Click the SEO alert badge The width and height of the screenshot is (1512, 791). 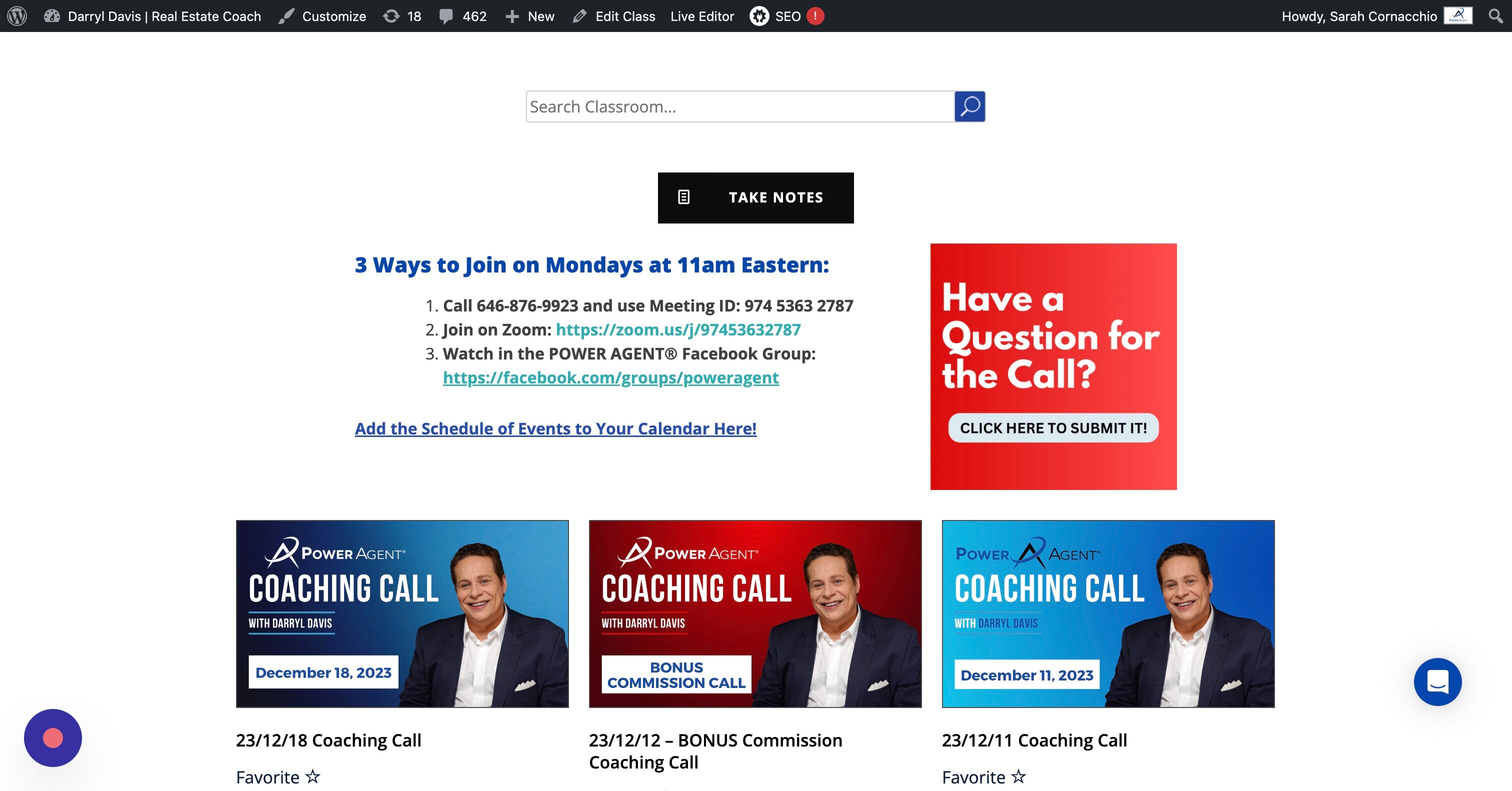[x=814, y=16]
